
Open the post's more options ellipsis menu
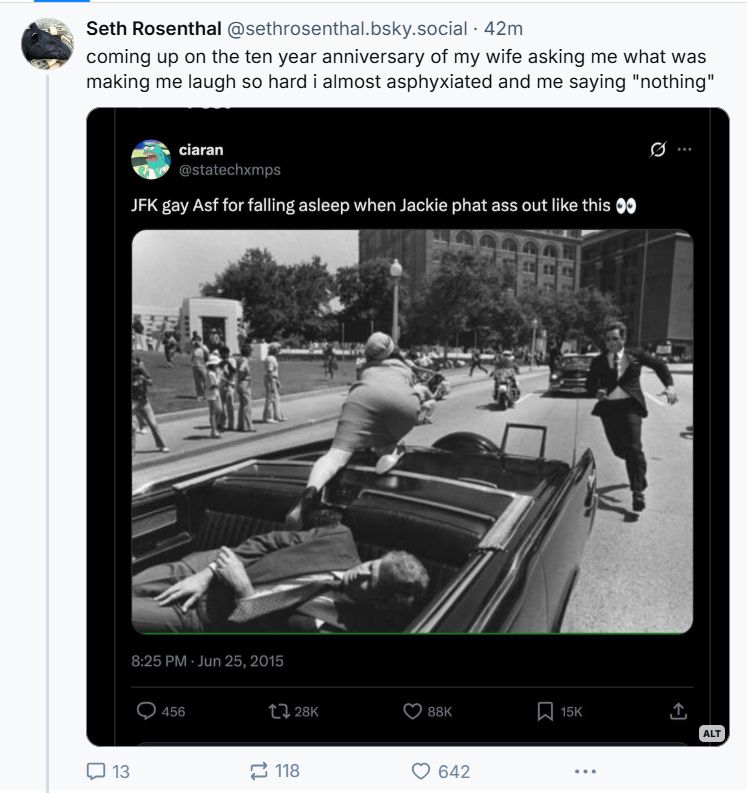click(585, 771)
